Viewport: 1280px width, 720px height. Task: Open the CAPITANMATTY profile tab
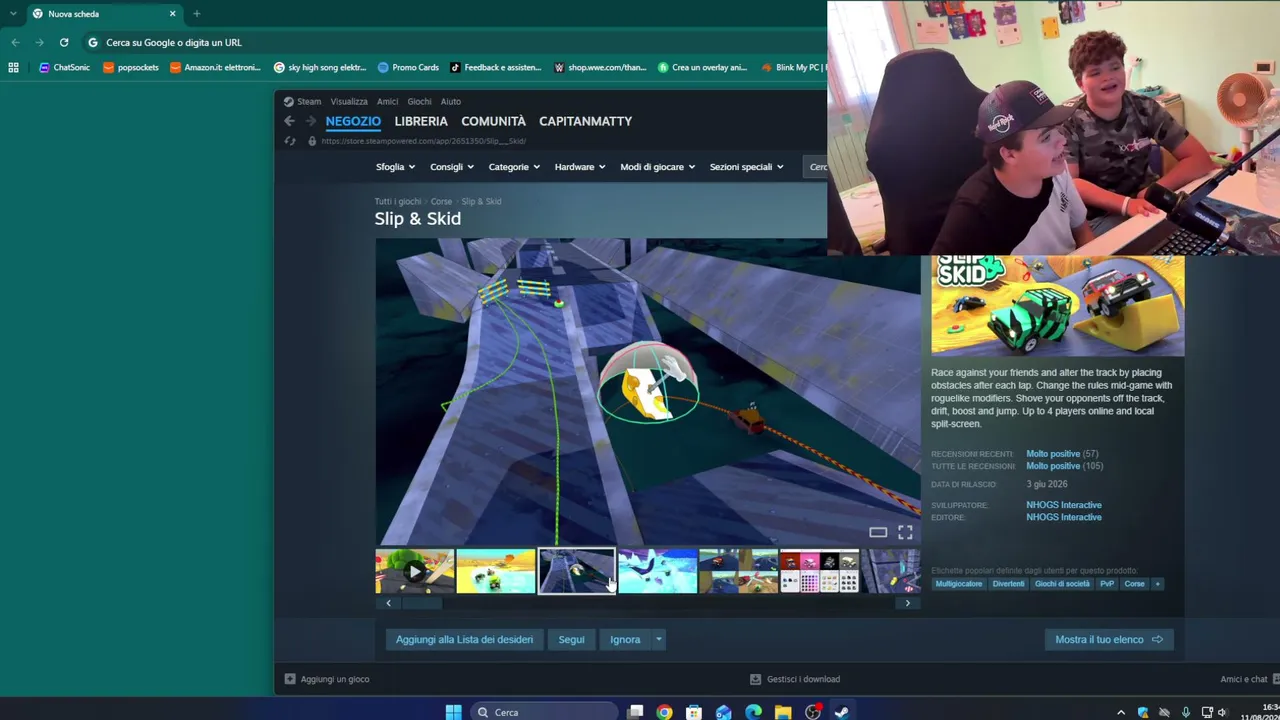585,121
